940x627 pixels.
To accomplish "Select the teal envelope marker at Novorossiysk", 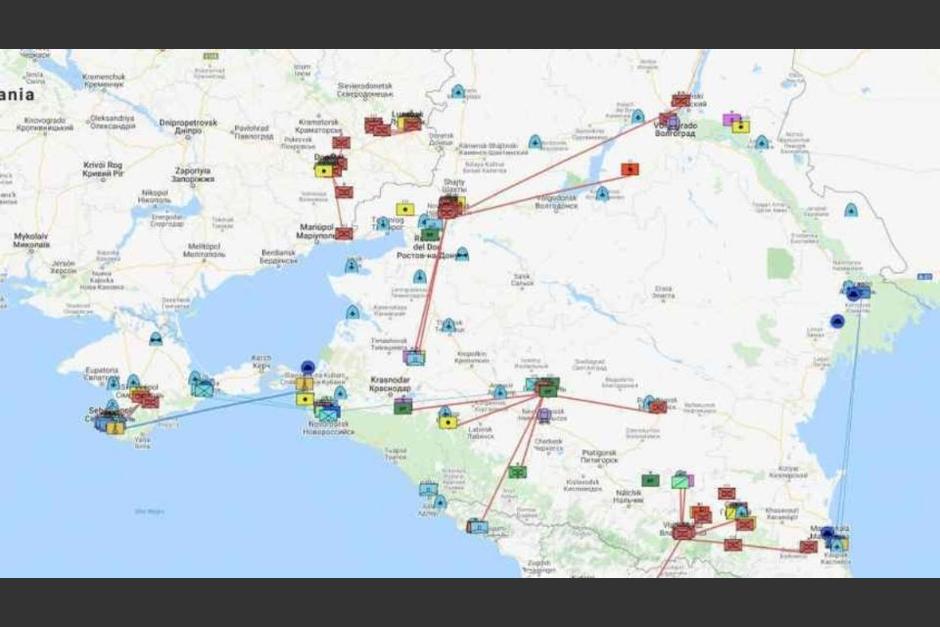I will 328,416.
